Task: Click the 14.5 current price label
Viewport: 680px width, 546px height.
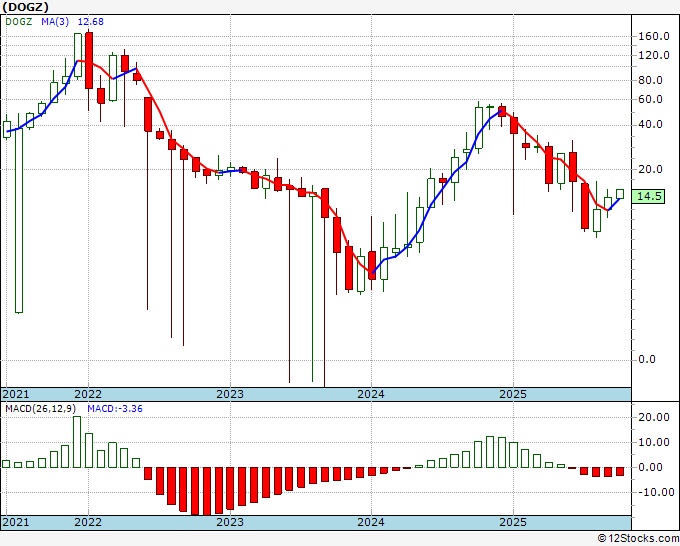Action: pos(648,196)
